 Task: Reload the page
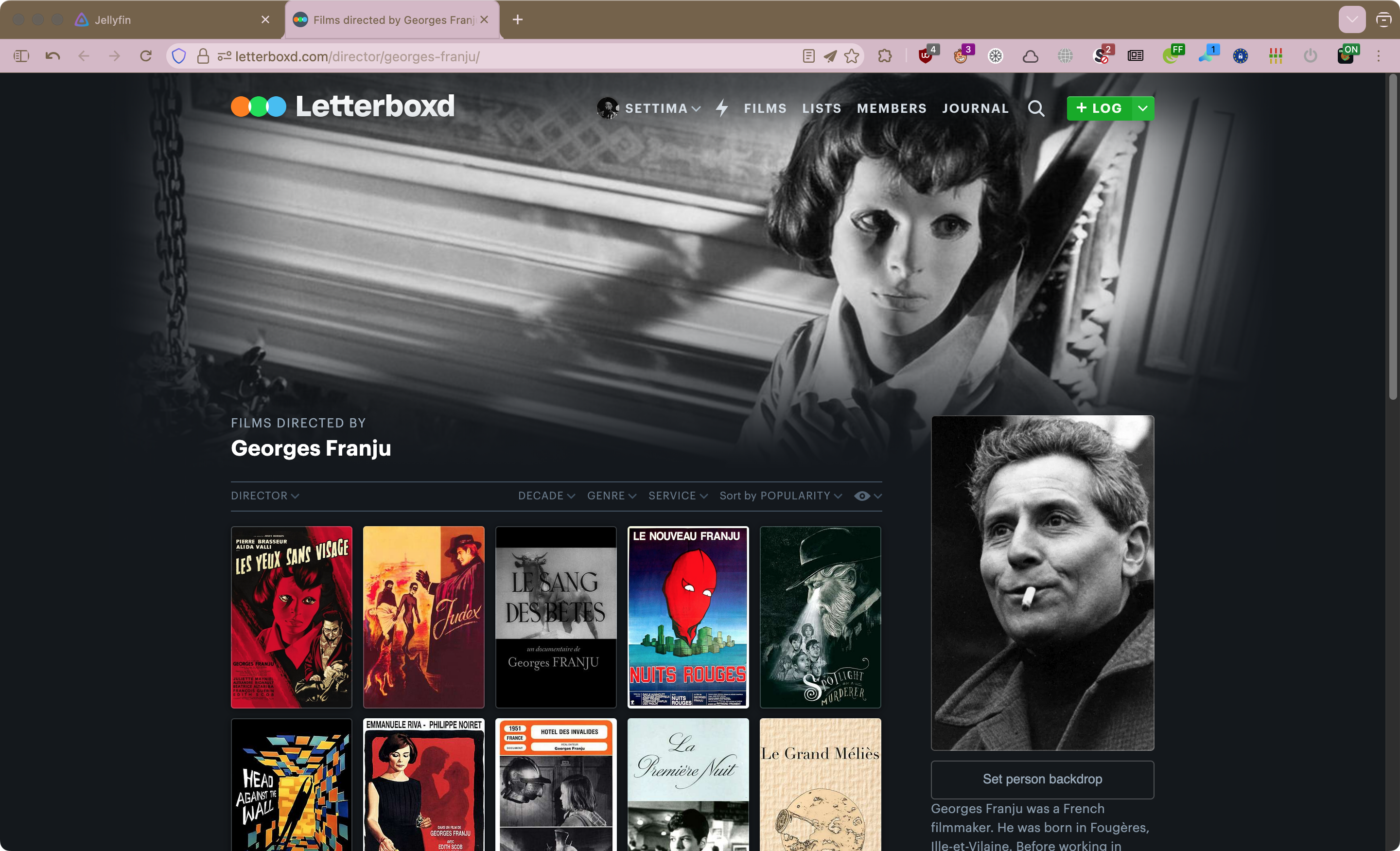point(146,56)
